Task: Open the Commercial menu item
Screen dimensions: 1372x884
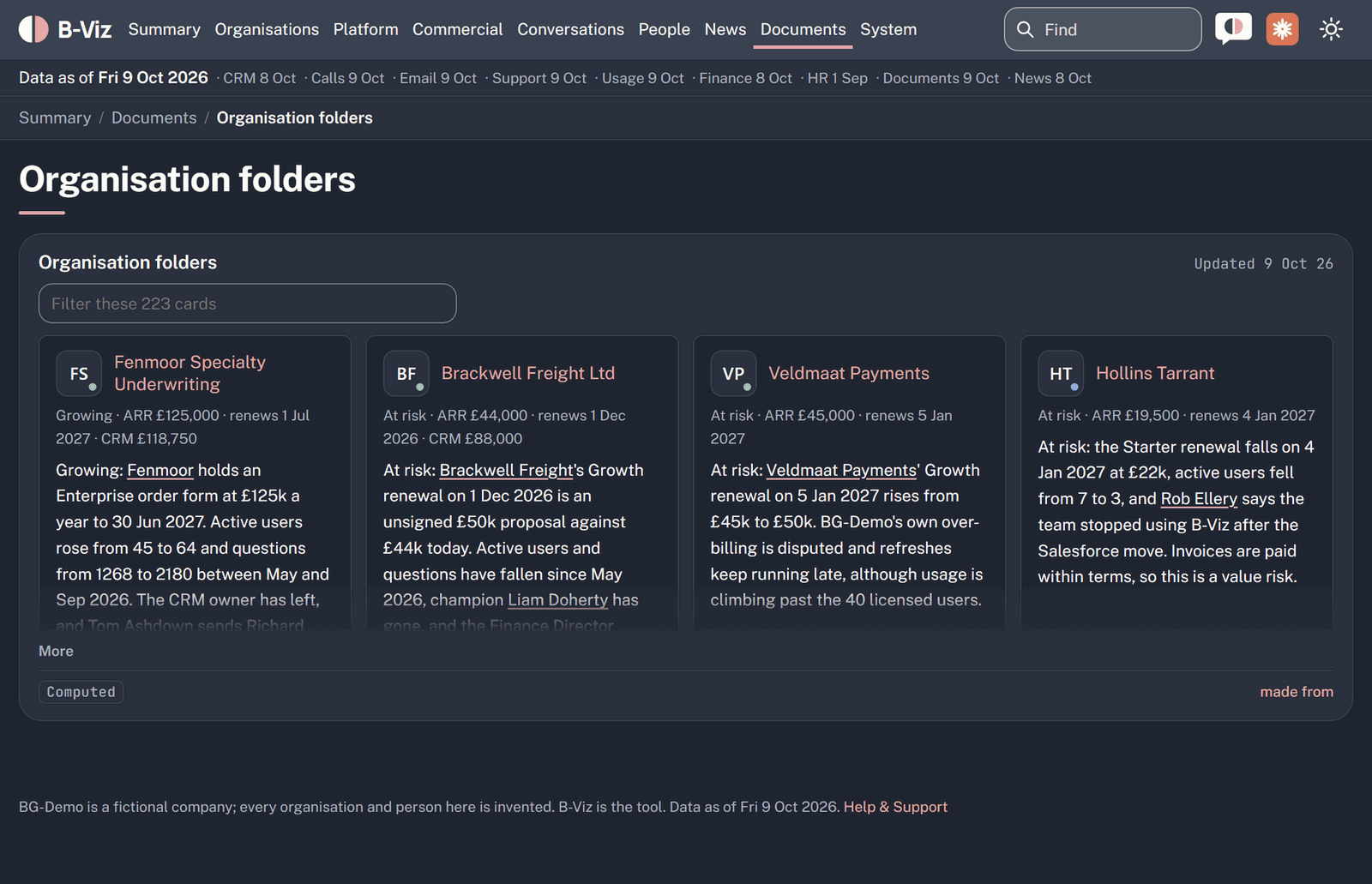Action: [458, 29]
